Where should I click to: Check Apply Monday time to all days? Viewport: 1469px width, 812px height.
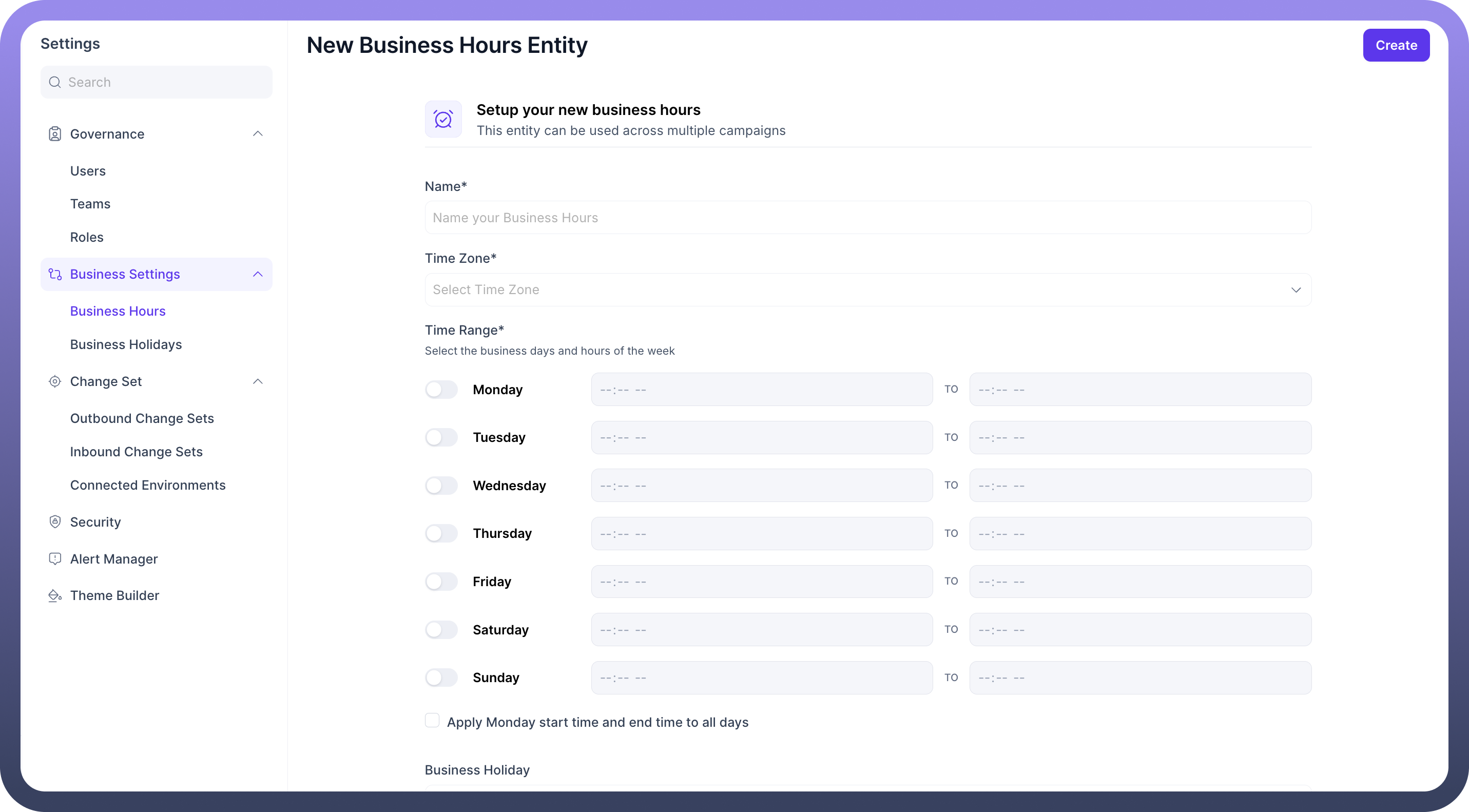[432, 721]
